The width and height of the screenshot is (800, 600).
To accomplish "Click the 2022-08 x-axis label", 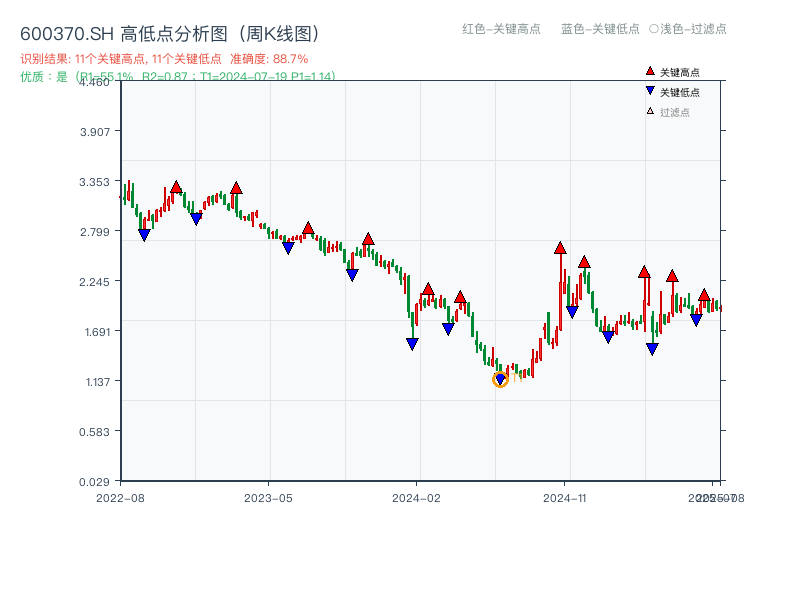I will pyautogui.click(x=120, y=498).
